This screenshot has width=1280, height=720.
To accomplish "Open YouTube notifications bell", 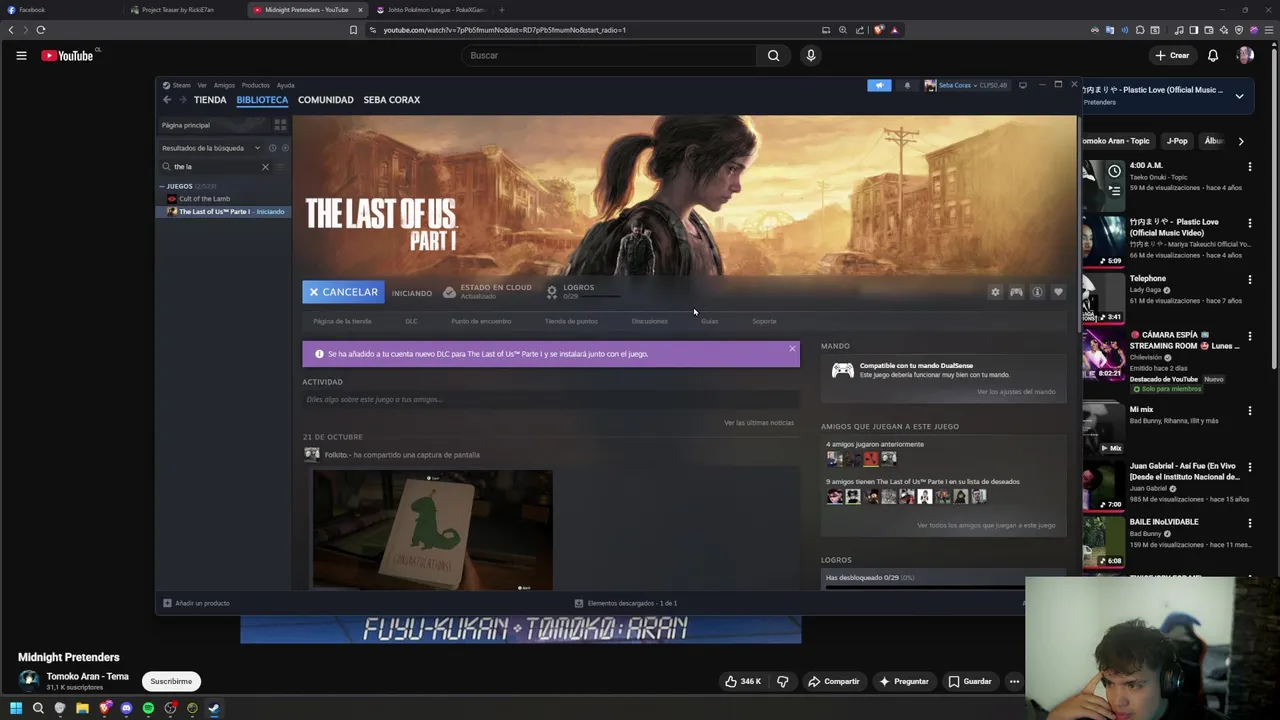I will [1213, 56].
